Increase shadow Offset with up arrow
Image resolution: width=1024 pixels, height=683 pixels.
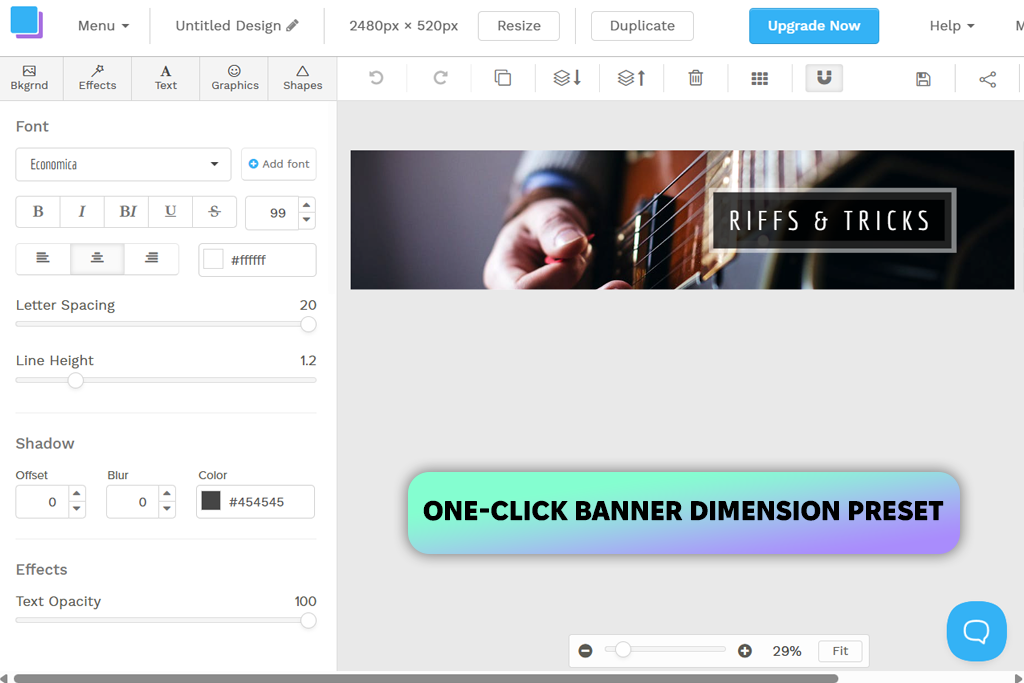(77, 494)
